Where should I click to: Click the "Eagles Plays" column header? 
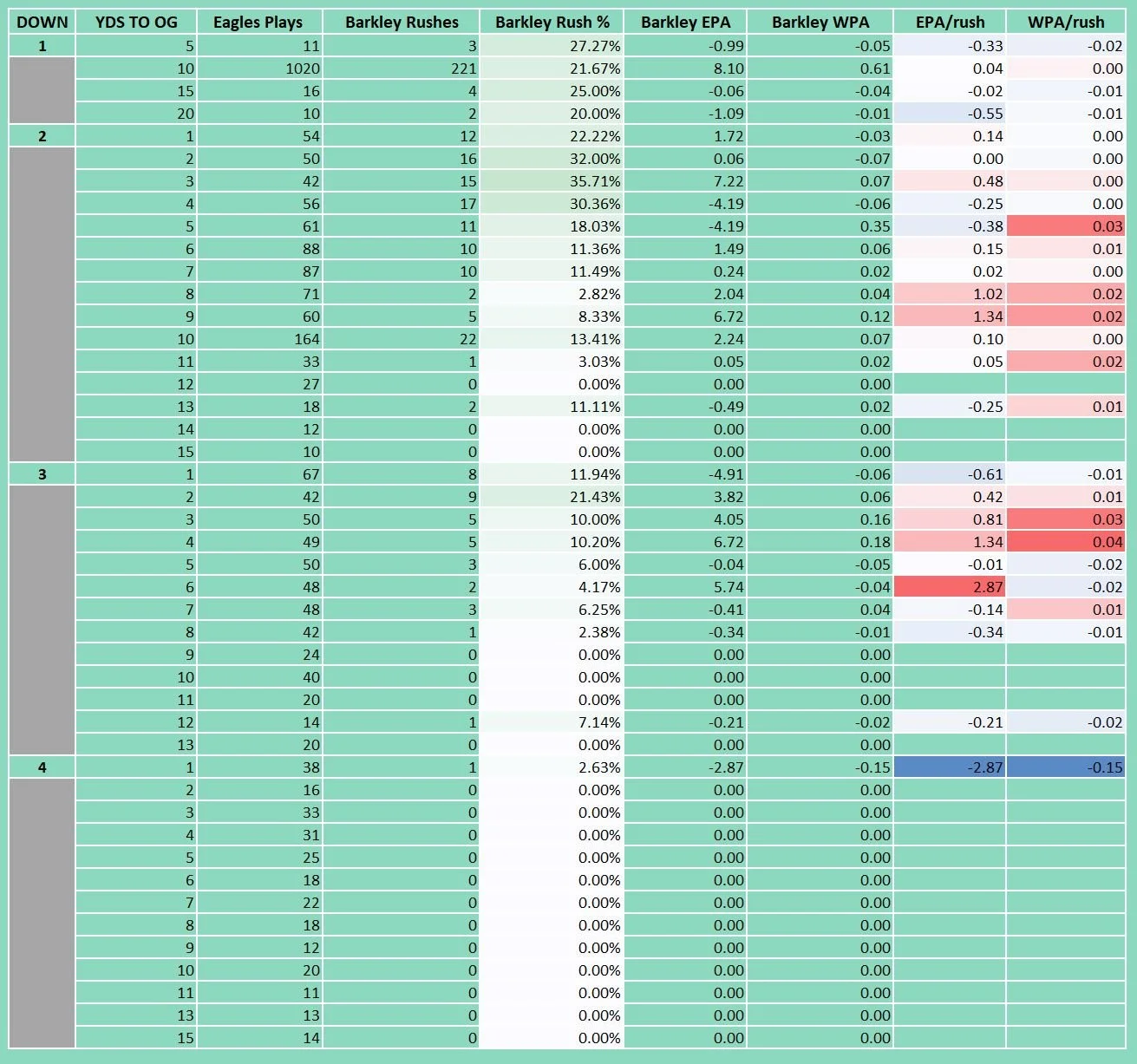click(259, 22)
